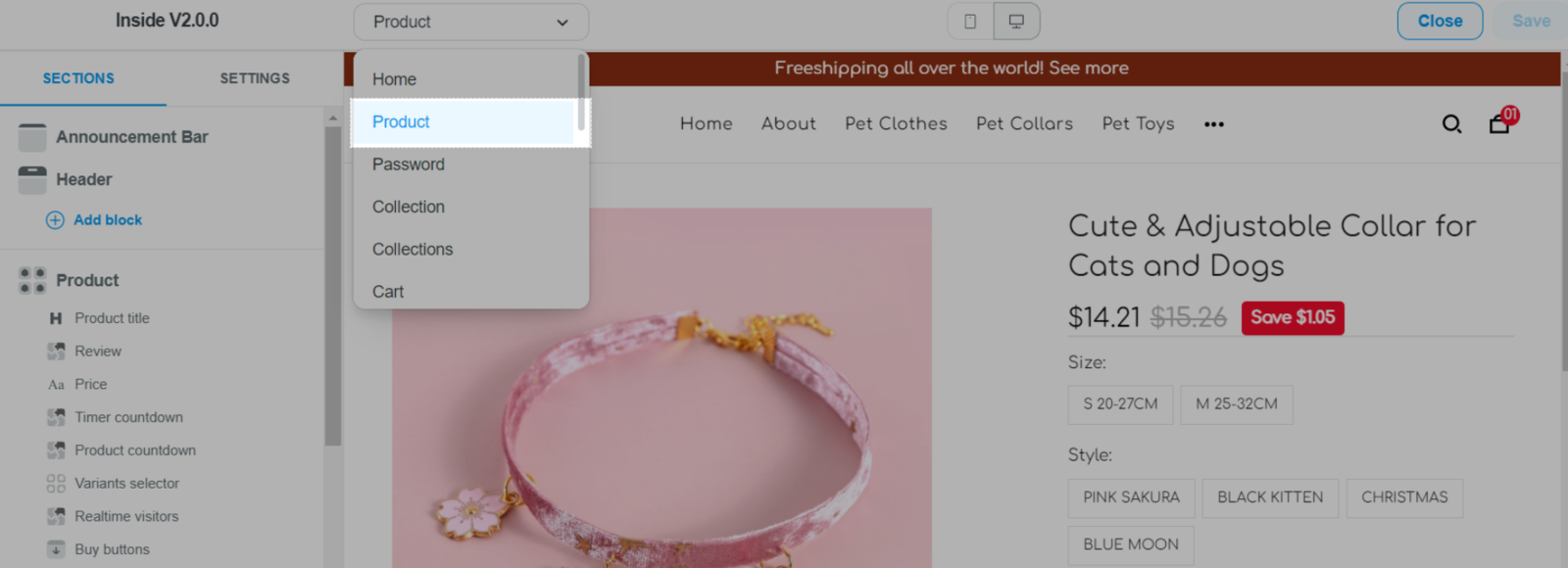The width and height of the screenshot is (1568, 568).
Task: Switch to the Settings tab
Action: [255, 78]
